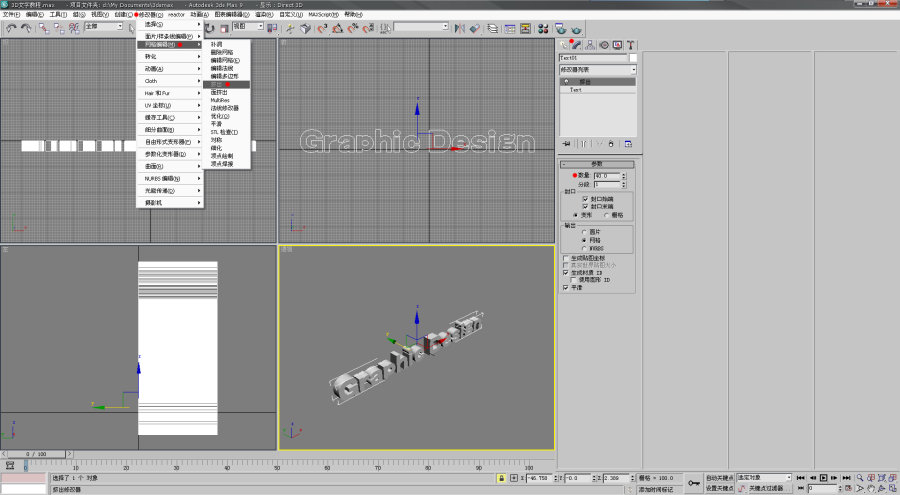Screen dimensions: 900x495
Task: Switch to the Create command panel tab
Action: click(564, 45)
